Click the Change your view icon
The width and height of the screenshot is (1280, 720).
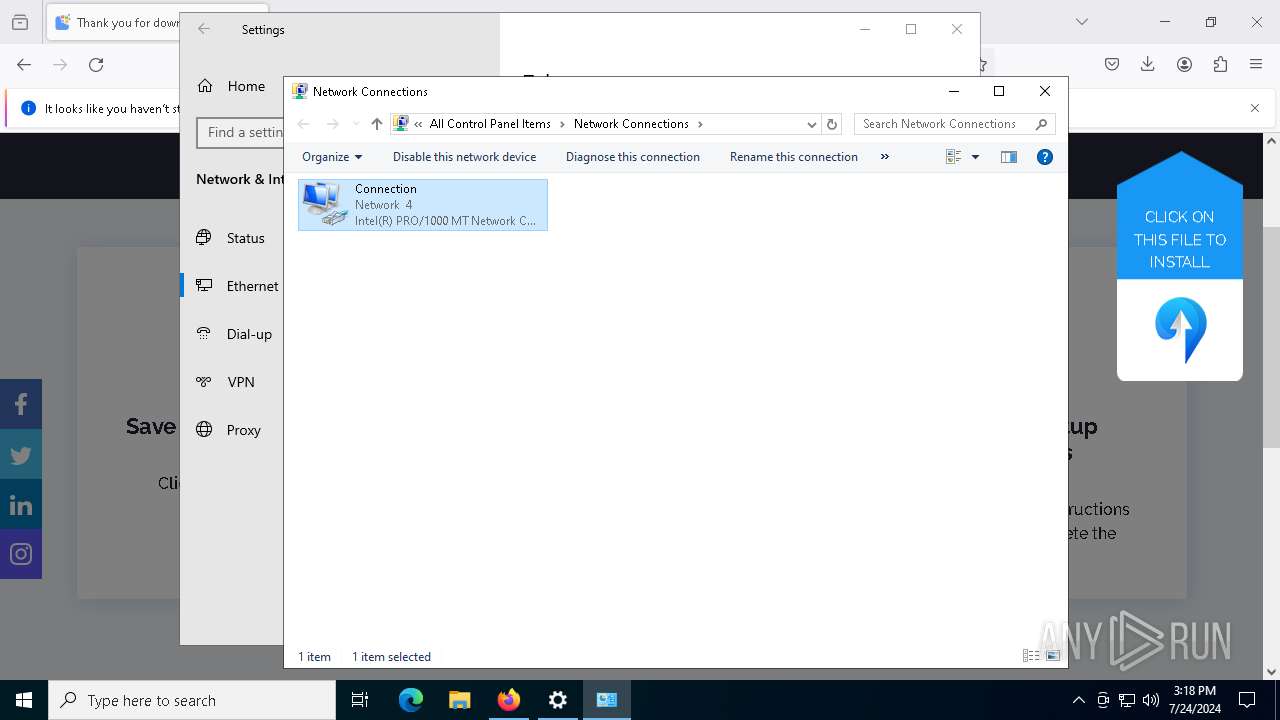point(953,157)
